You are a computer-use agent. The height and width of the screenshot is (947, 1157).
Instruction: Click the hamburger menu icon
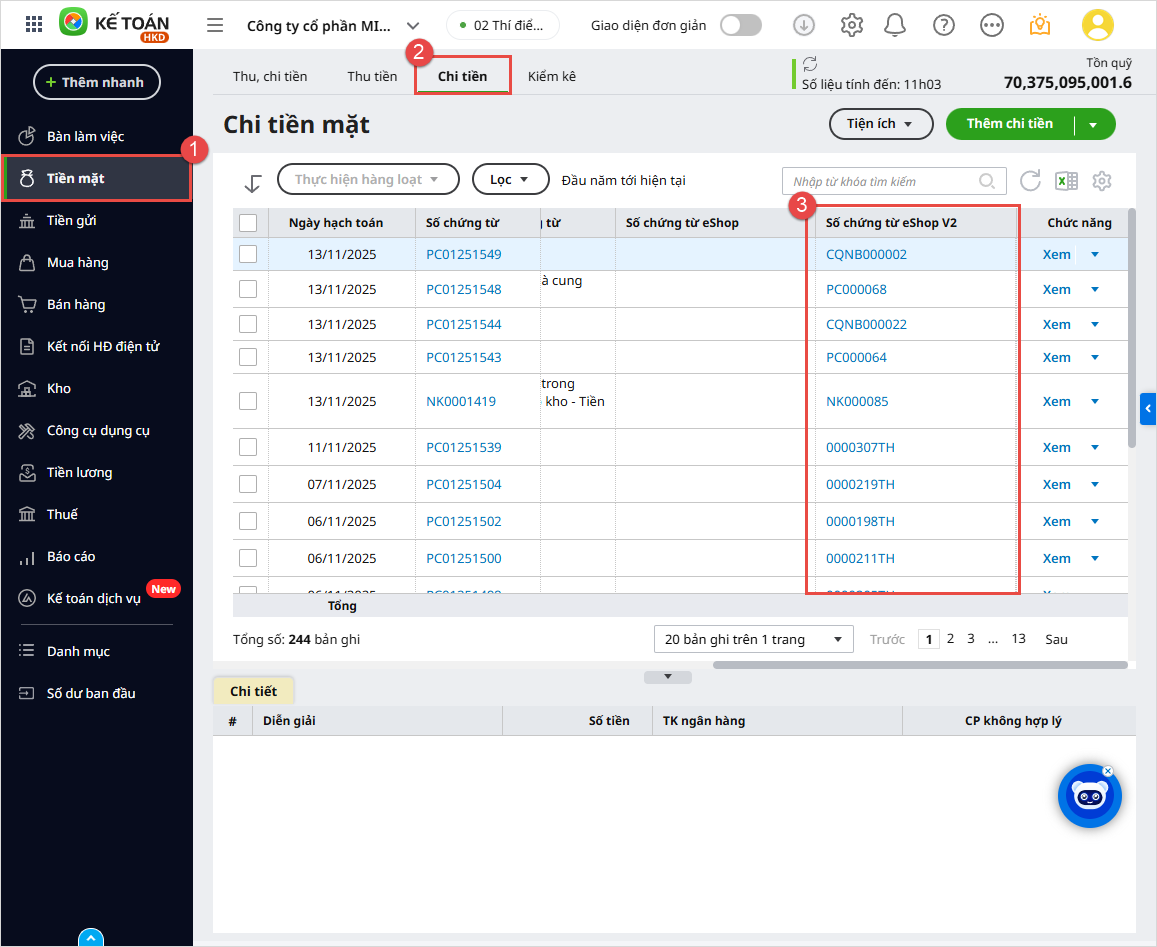[215, 25]
